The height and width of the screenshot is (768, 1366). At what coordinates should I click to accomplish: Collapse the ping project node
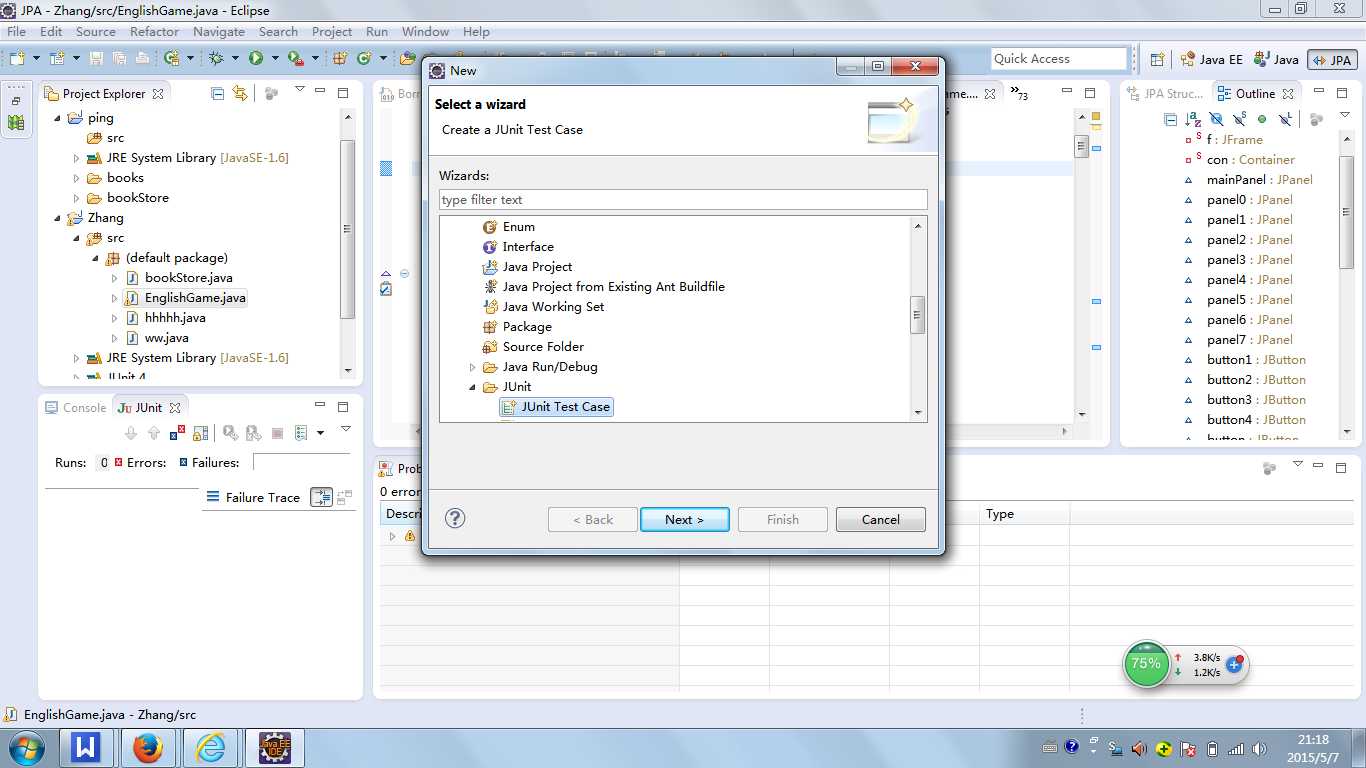57,118
